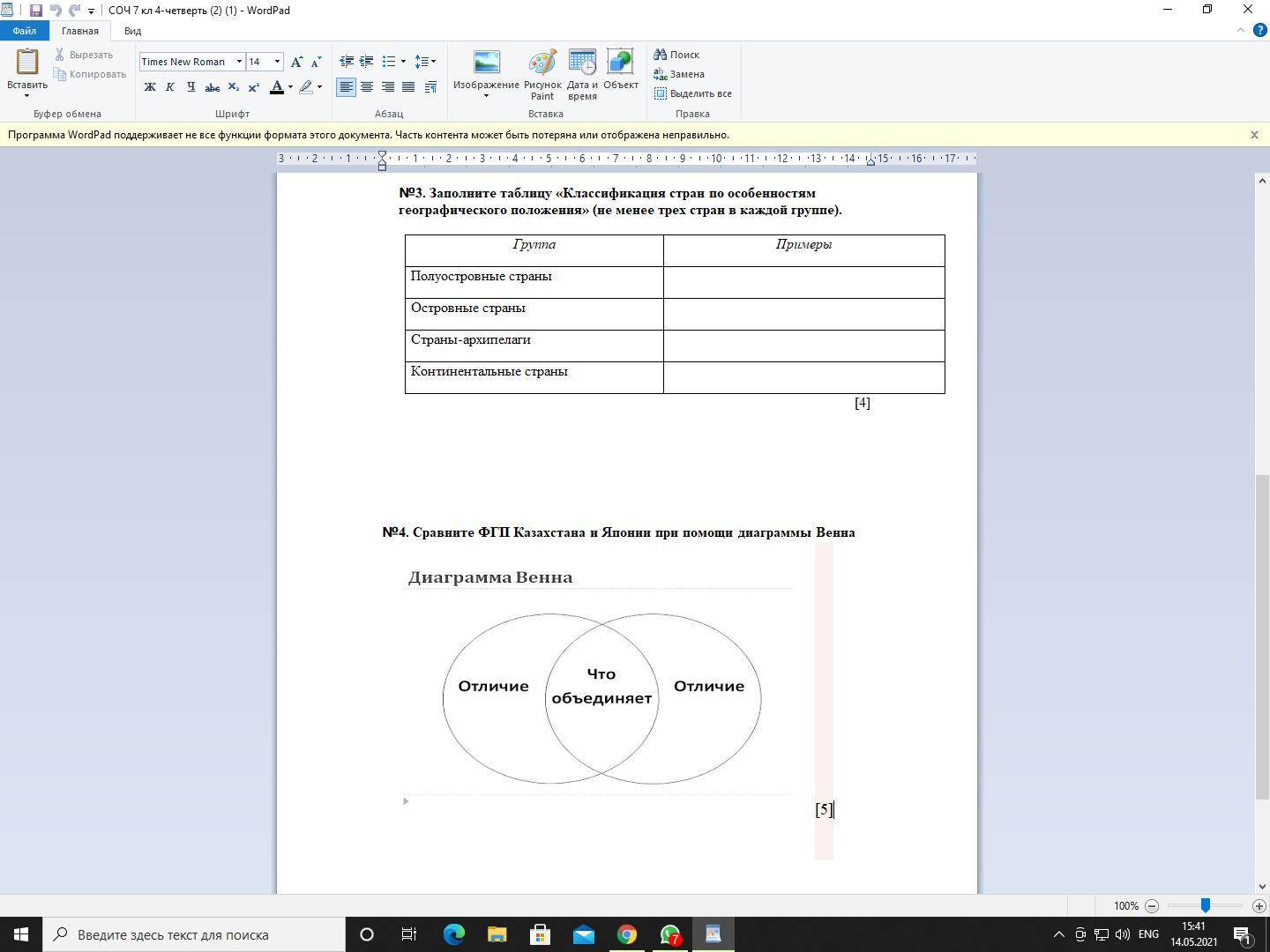The width and height of the screenshot is (1270, 952).
Task: Expand the bullet list style dropdown
Action: point(403,62)
